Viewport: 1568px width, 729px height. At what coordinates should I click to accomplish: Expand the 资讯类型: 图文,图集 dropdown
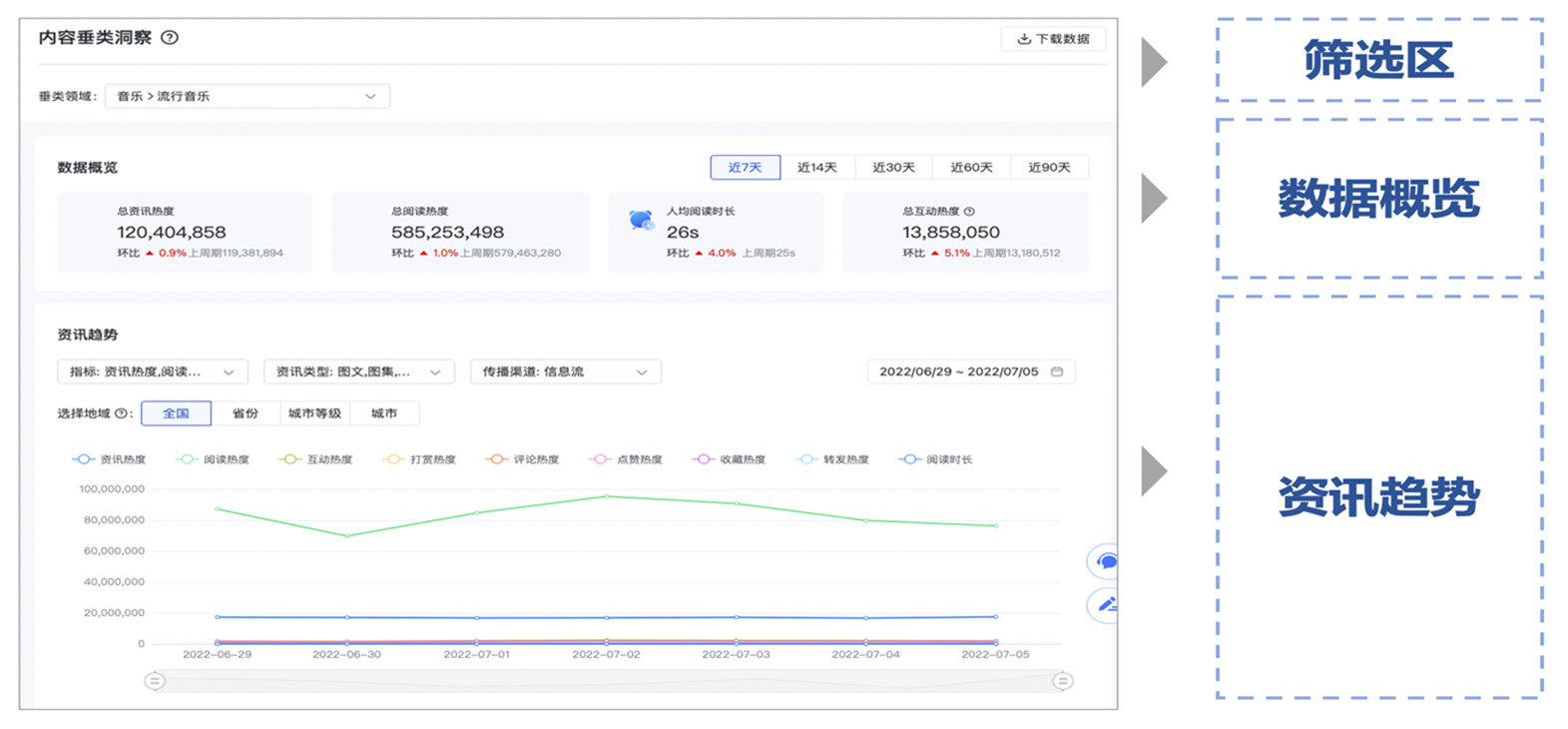pos(358,371)
